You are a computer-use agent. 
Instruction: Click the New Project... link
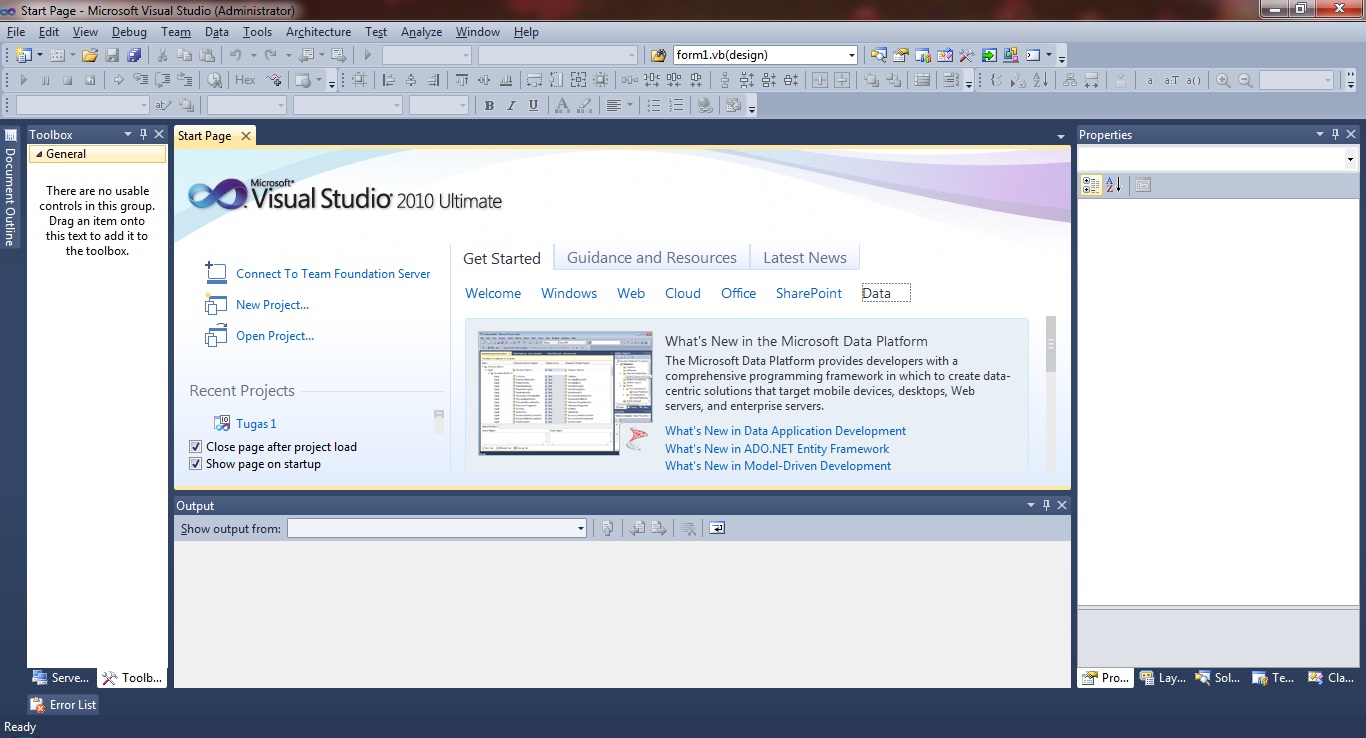click(x=272, y=305)
